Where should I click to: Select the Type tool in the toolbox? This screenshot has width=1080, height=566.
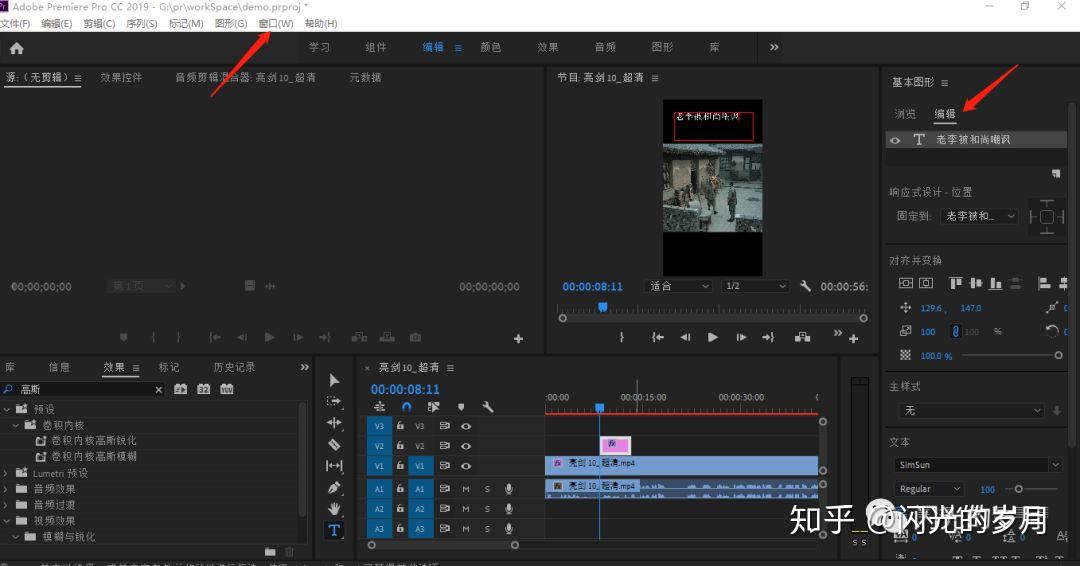coord(334,530)
